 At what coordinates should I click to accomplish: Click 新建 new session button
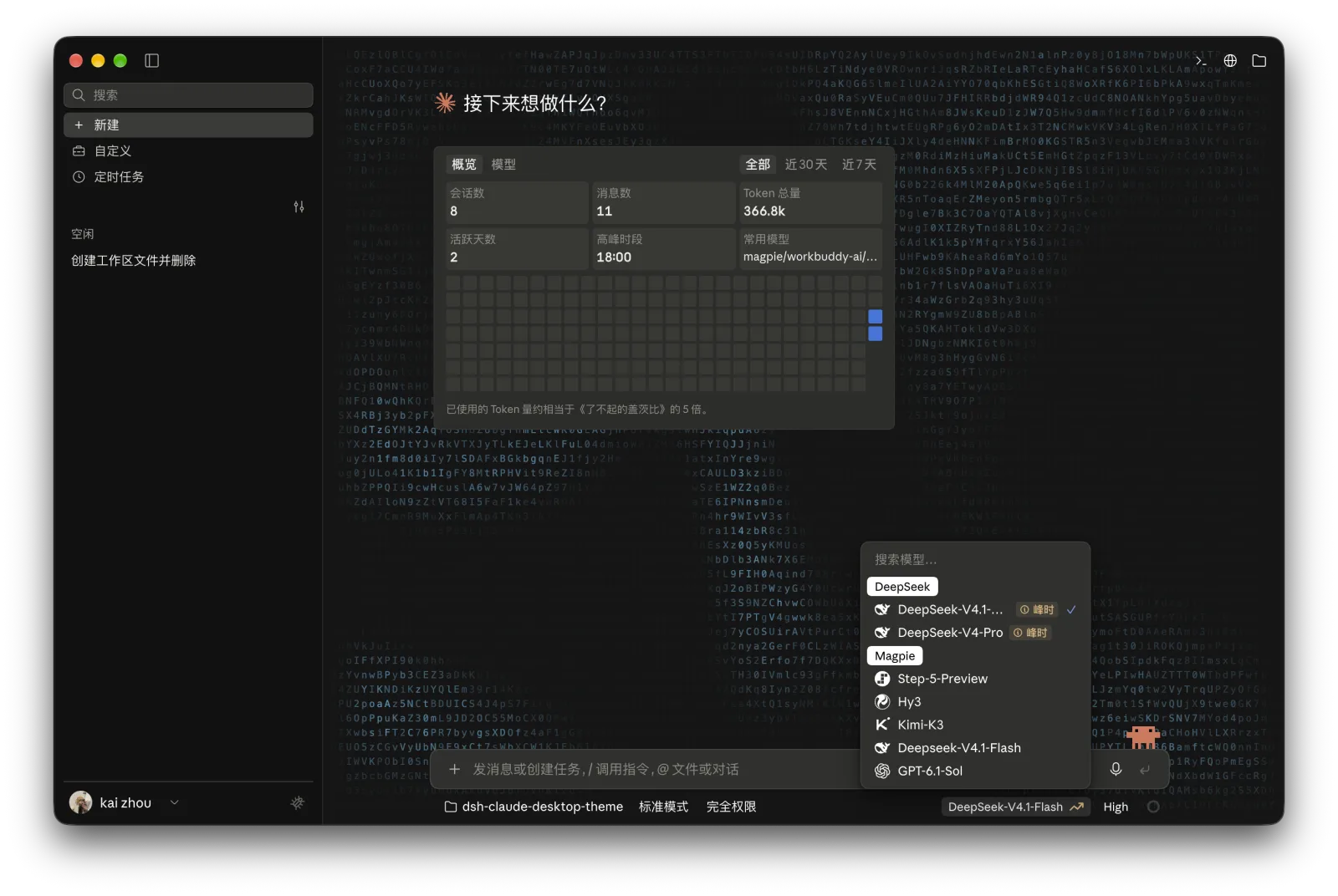[x=188, y=125]
